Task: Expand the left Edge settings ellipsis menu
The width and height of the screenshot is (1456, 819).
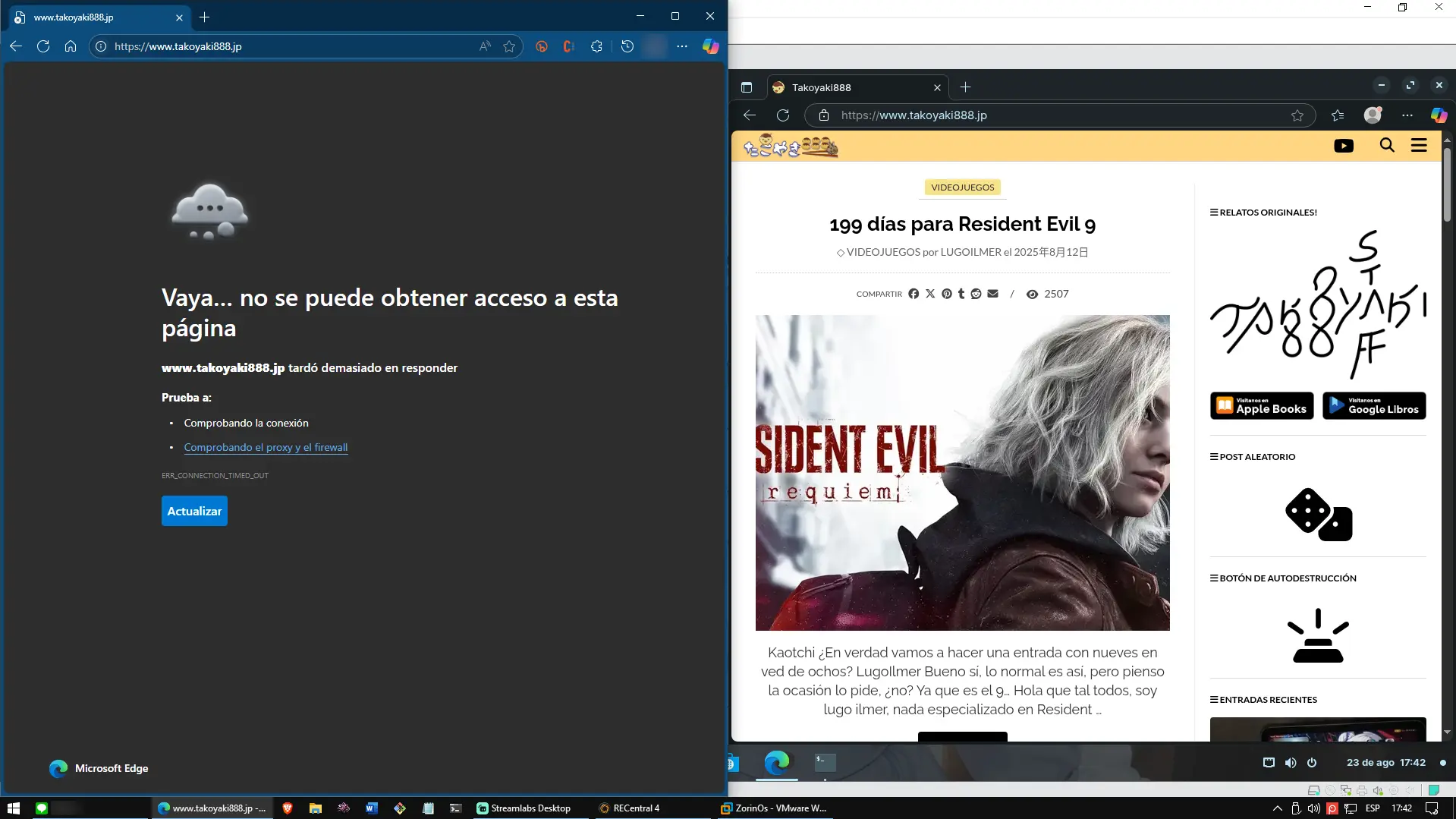Action: [x=682, y=46]
